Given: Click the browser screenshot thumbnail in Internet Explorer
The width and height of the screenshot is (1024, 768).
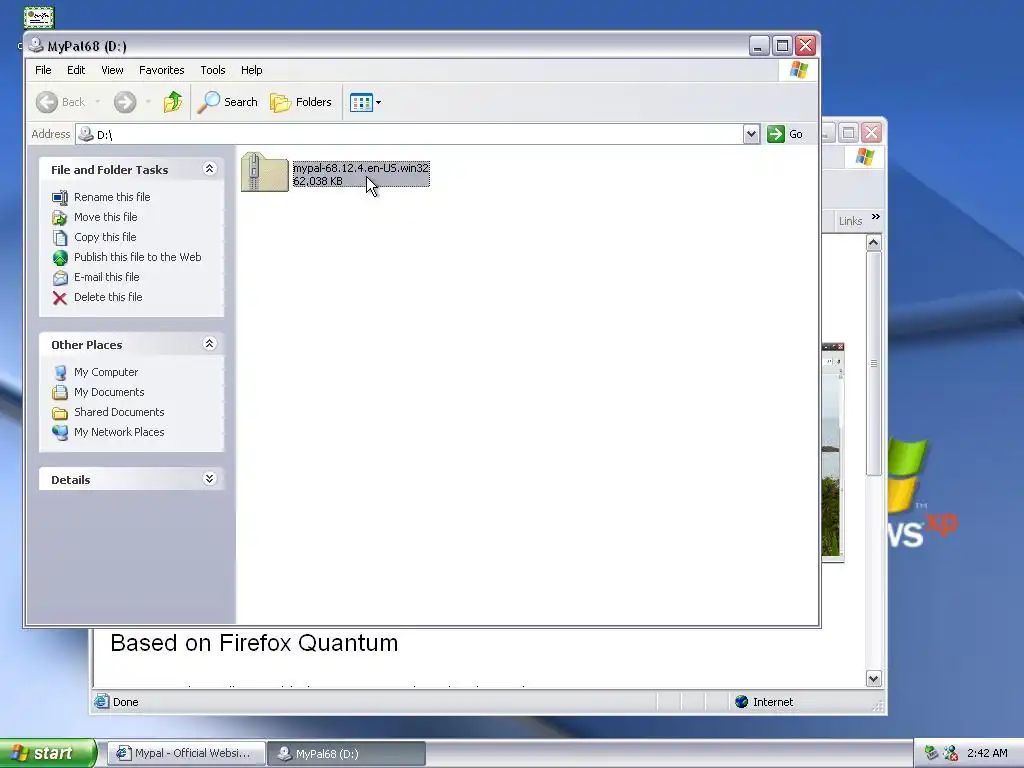Looking at the screenshot, I should point(833,451).
